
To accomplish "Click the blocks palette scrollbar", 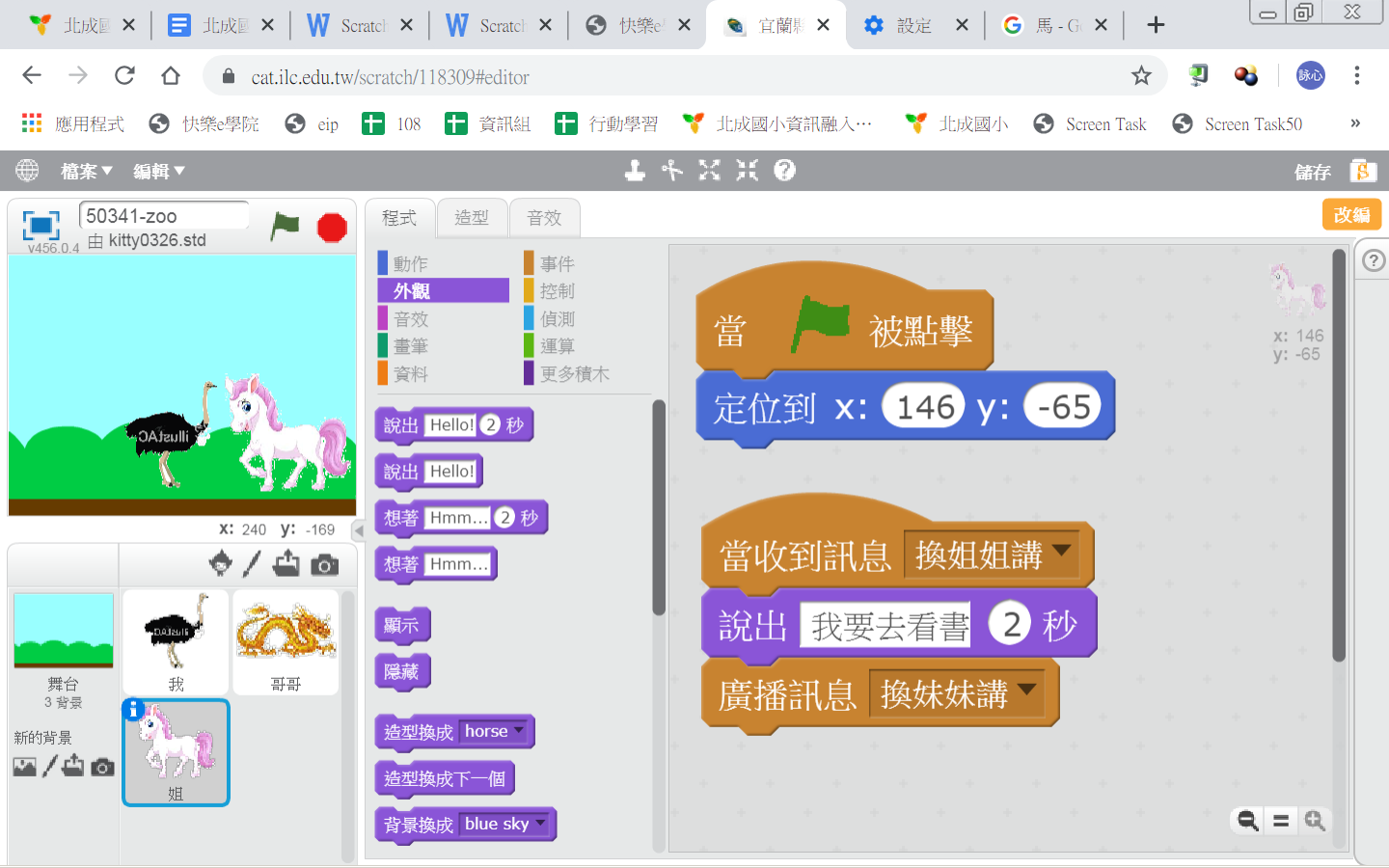I will click(659, 506).
